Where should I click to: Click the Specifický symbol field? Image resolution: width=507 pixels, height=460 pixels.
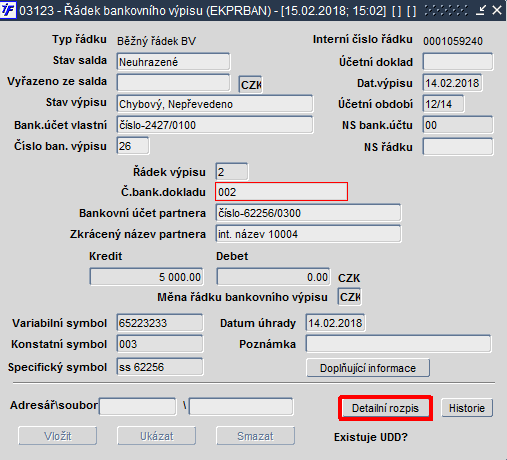(160, 367)
